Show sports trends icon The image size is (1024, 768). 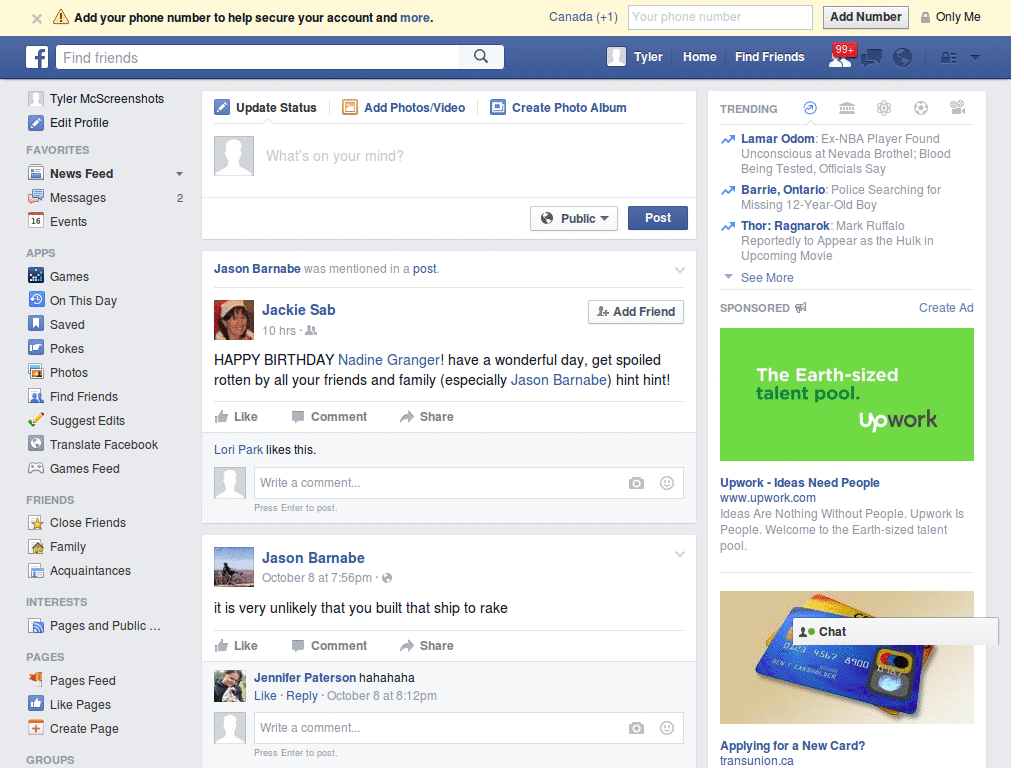pyautogui.click(x=921, y=108)
